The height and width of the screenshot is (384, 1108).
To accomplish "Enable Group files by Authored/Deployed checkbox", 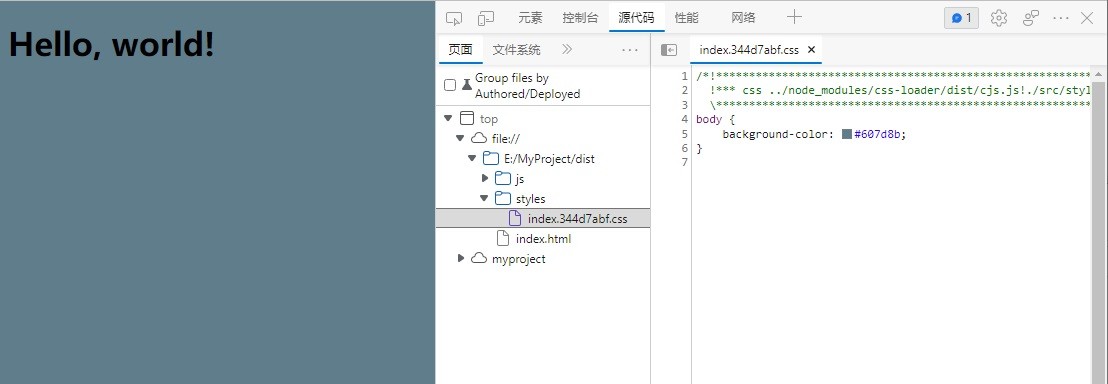I will [450, 86].
